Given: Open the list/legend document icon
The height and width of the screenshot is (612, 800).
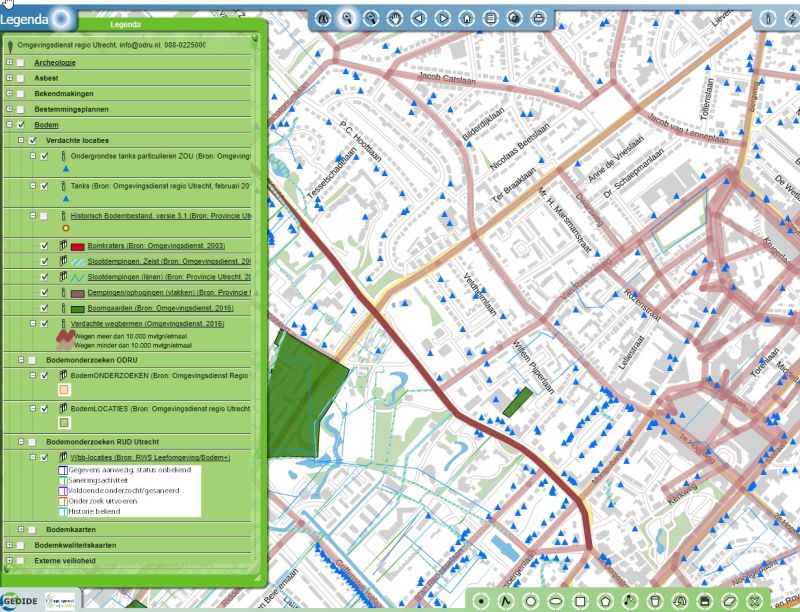Looking at the screenshot, I should [490, 19].
